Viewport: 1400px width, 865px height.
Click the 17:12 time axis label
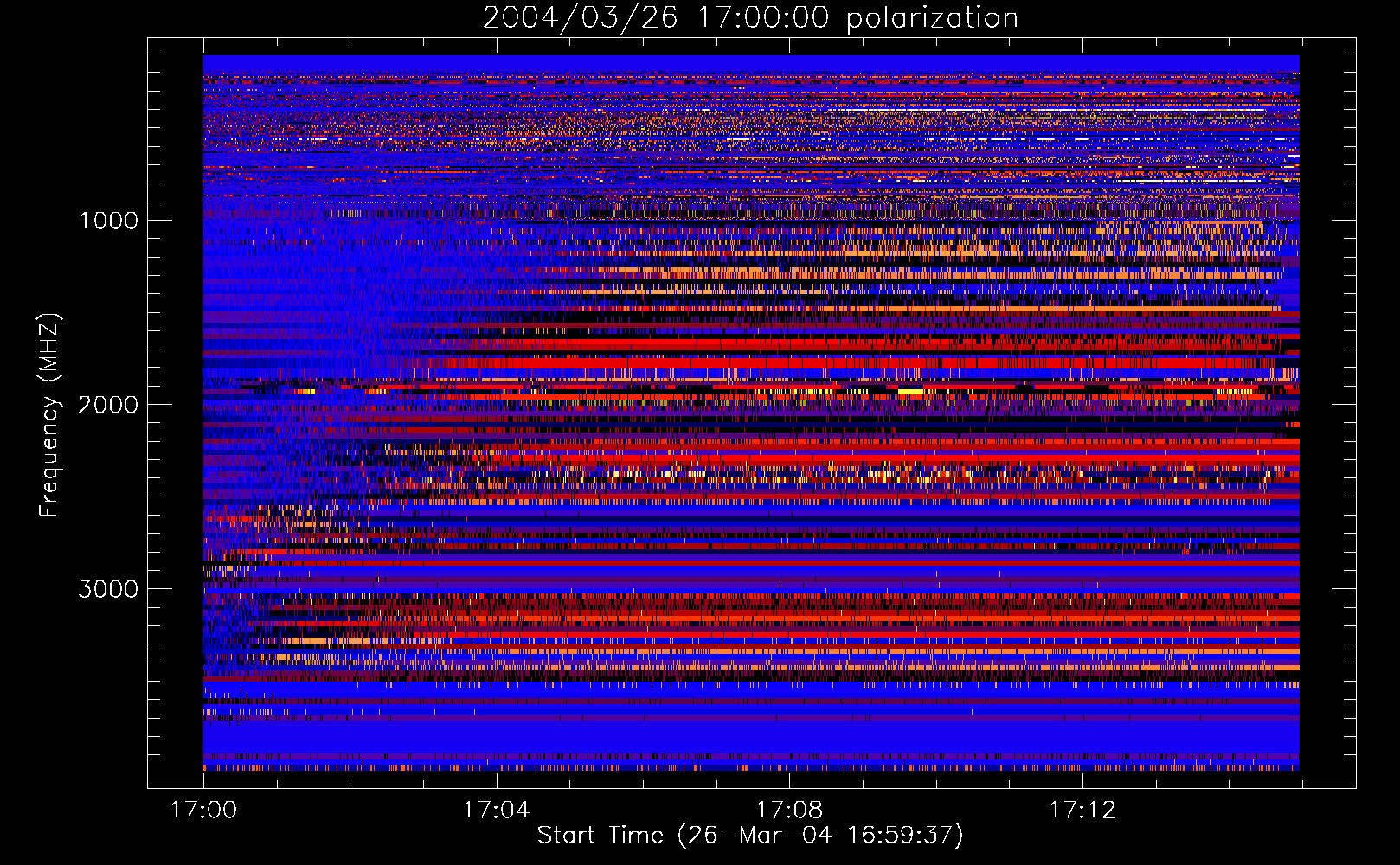[x=1082, y=811]
